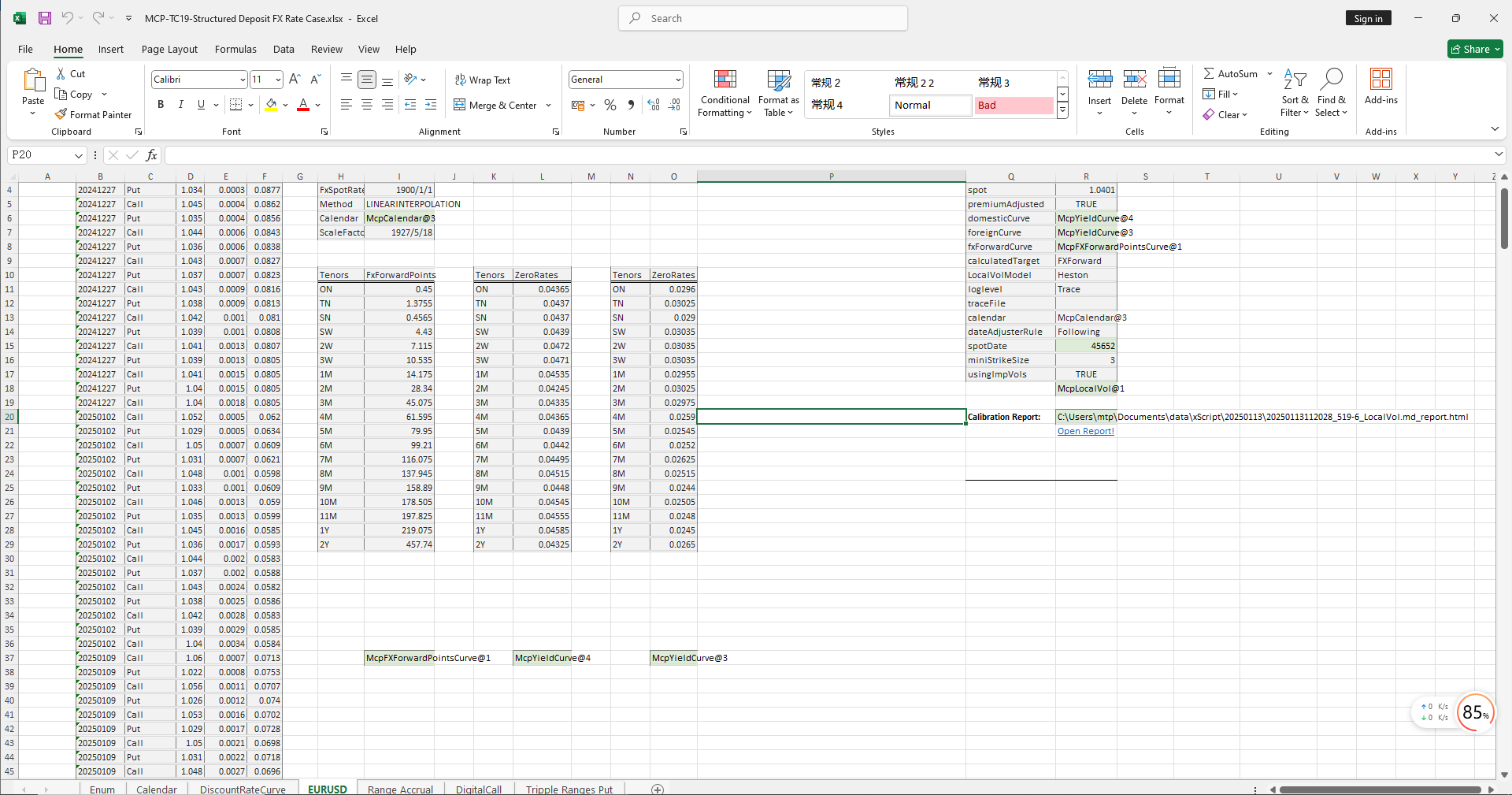Toggle Center horizontal alignment
Screen dimensions: 1512x795
367,104
